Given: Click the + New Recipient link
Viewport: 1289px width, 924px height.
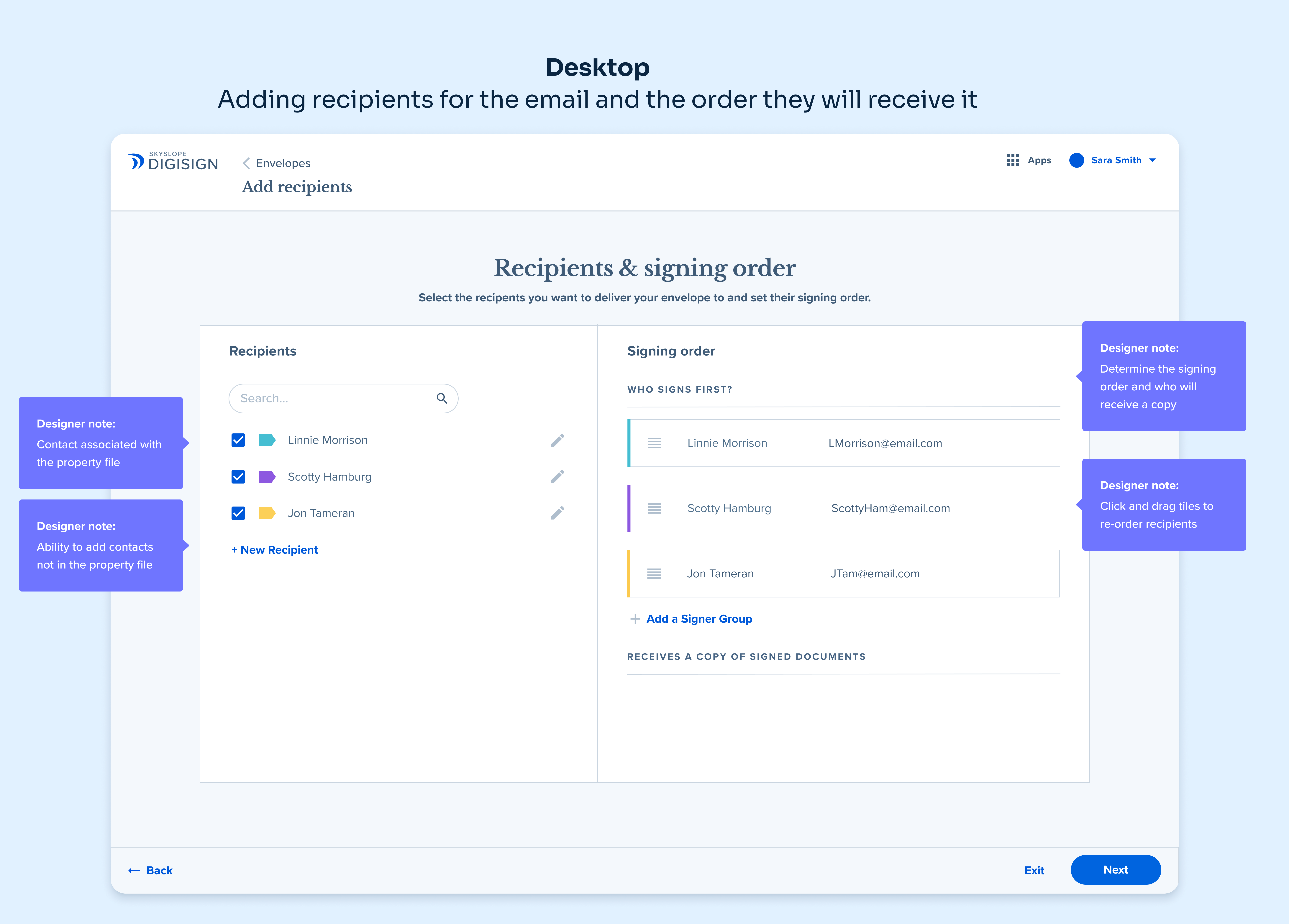Looking at the screenshot, I should tap(275, 550).
